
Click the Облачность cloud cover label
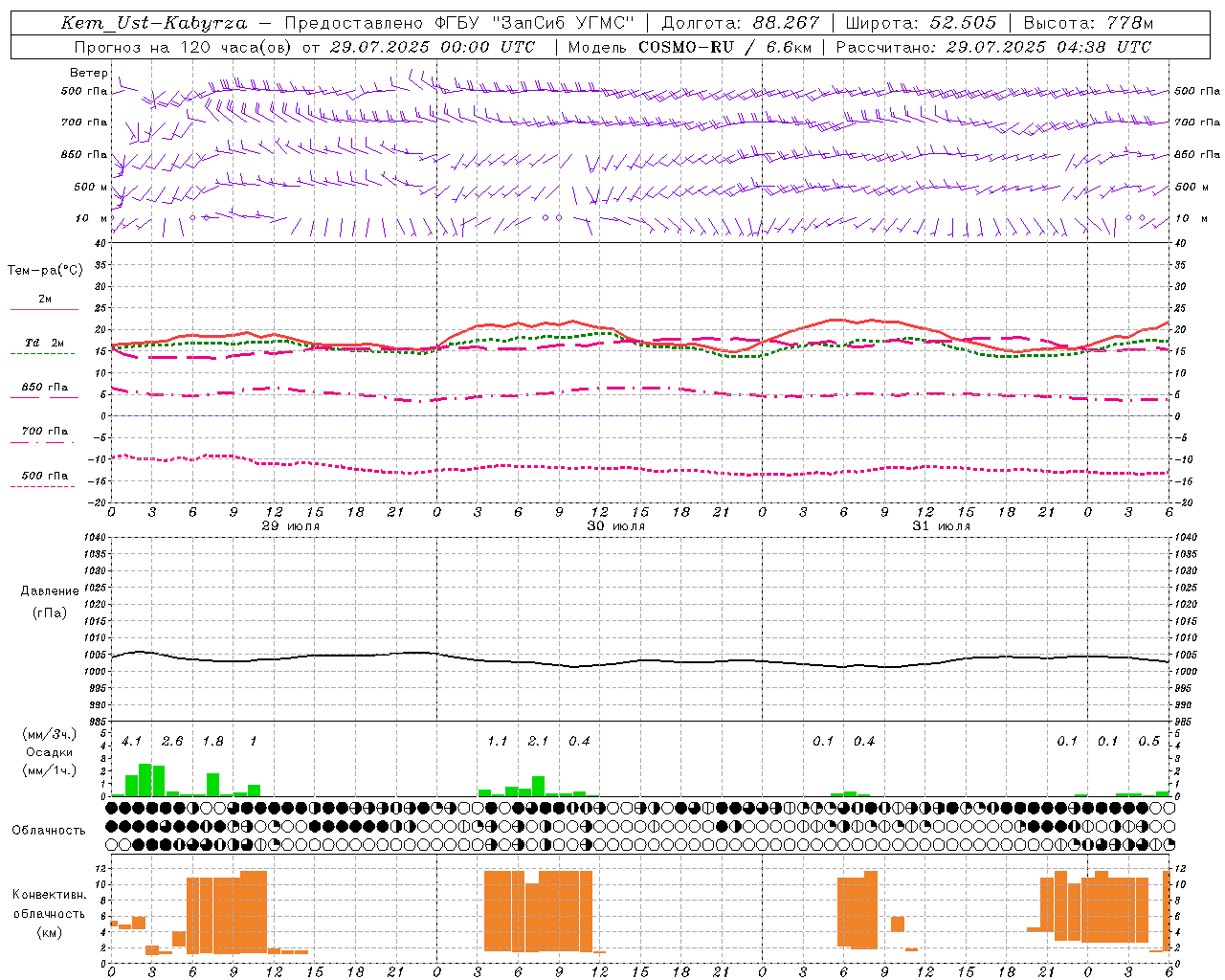(x=49, y=830)
